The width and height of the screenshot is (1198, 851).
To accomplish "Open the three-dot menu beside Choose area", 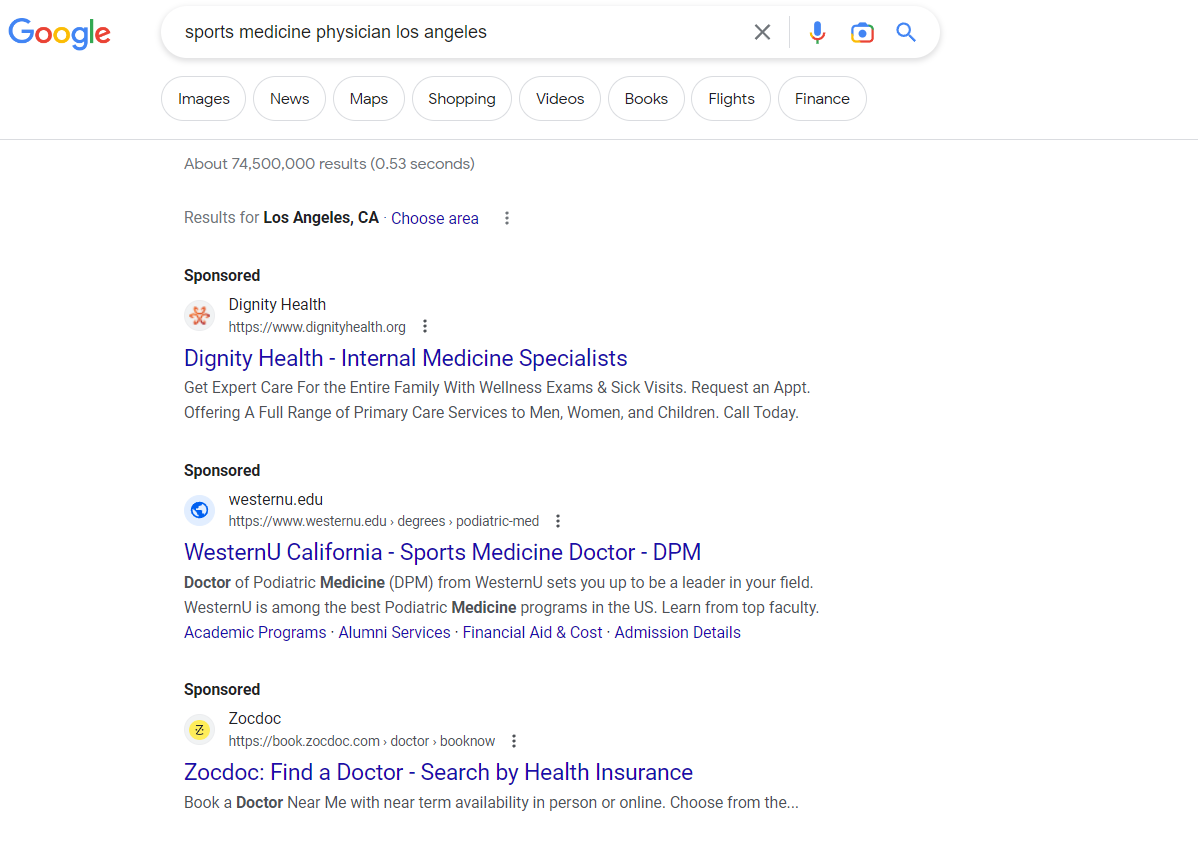I will (507, 218).
